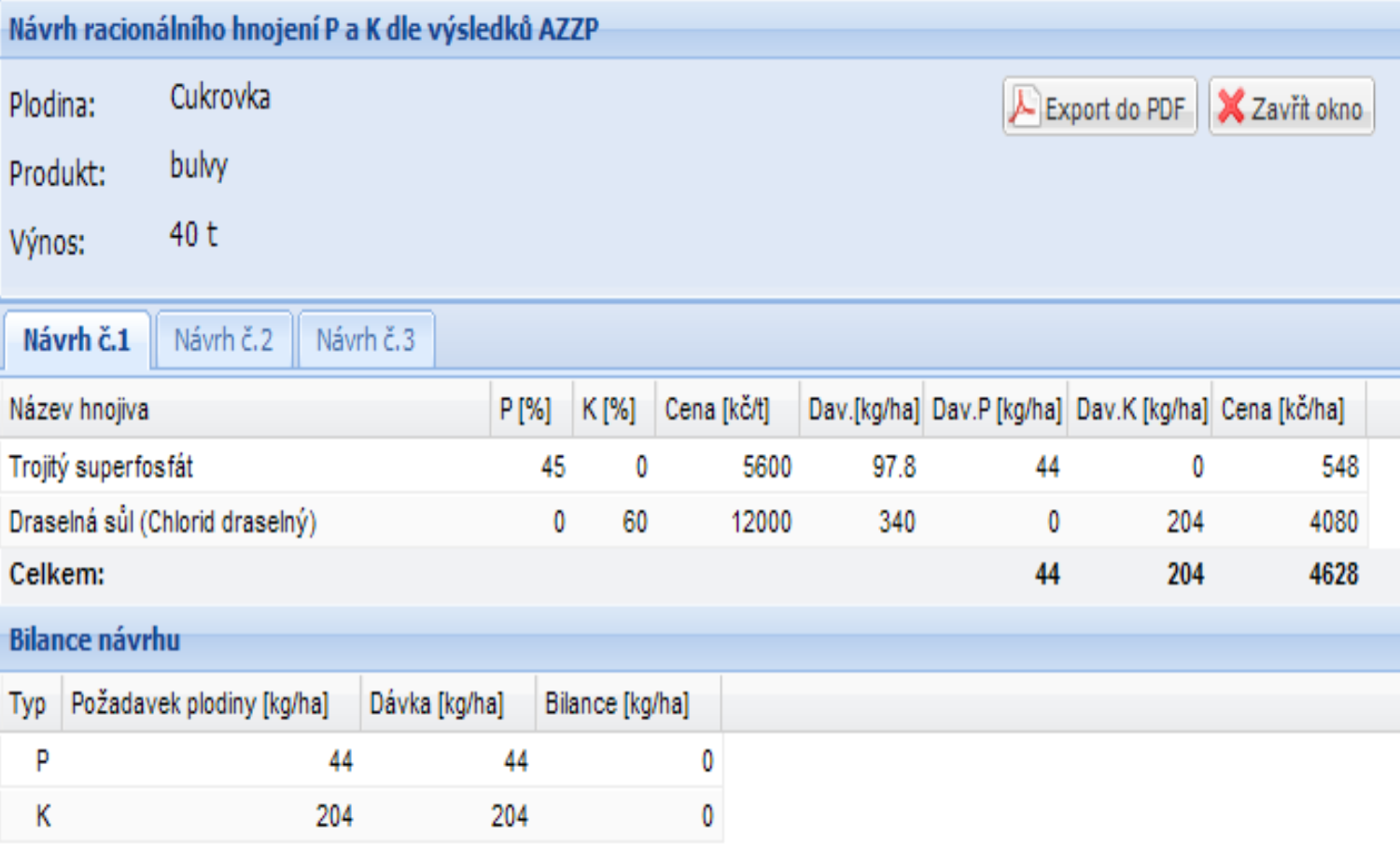Screen dimensions: 1400x848
Task: Click the price value 12000
Action: (x=762, y=521)
